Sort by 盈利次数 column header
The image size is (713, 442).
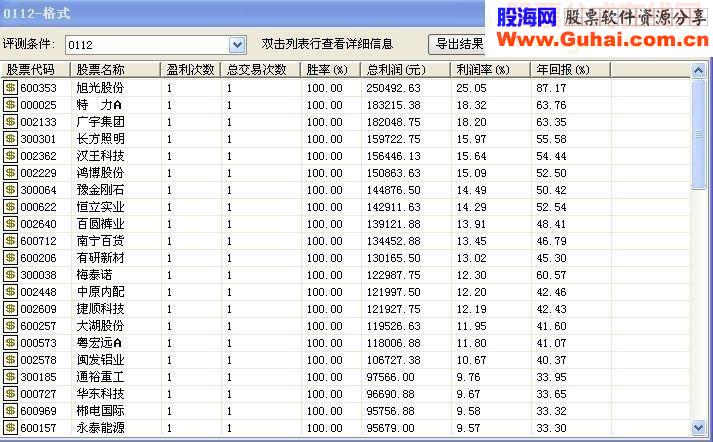tap(191, 70)
